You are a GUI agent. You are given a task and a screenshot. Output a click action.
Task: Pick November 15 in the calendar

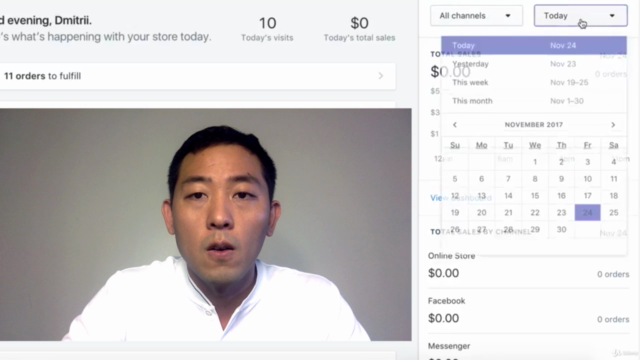point(535,196)
